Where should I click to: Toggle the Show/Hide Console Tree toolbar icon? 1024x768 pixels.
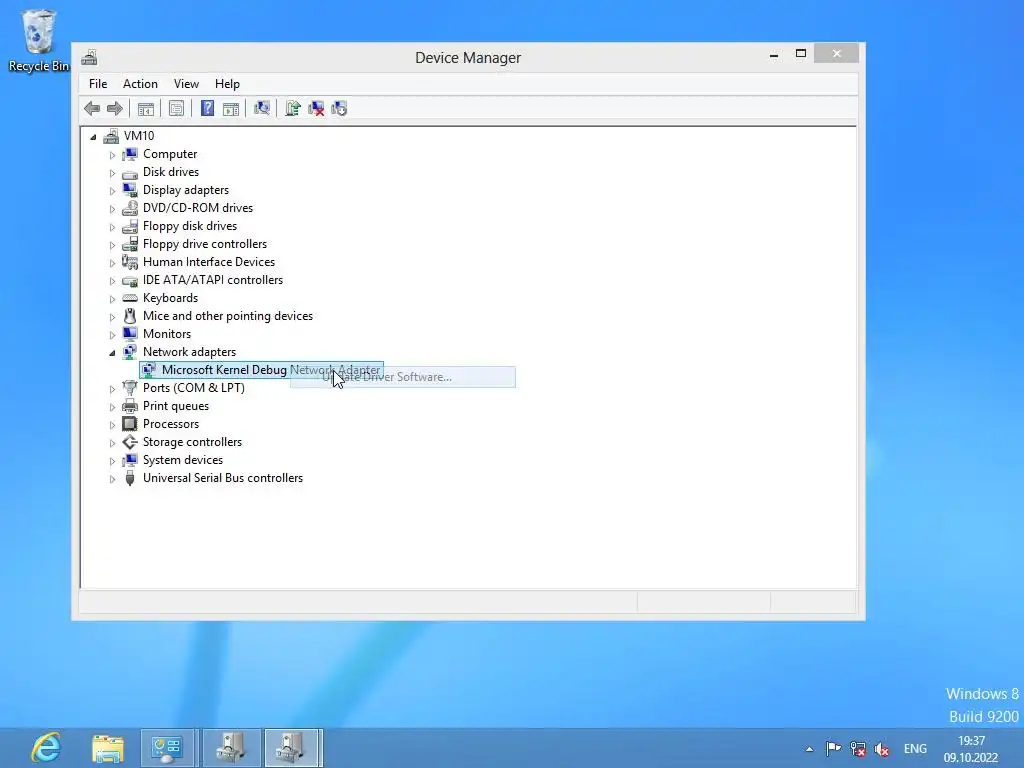[x=146, y=108]
